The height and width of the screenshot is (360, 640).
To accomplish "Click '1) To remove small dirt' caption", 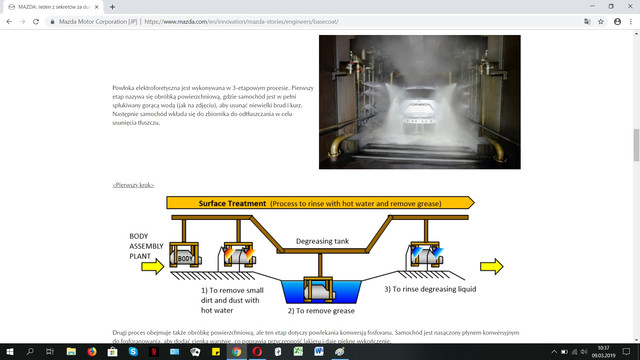I will pos(232,300).
